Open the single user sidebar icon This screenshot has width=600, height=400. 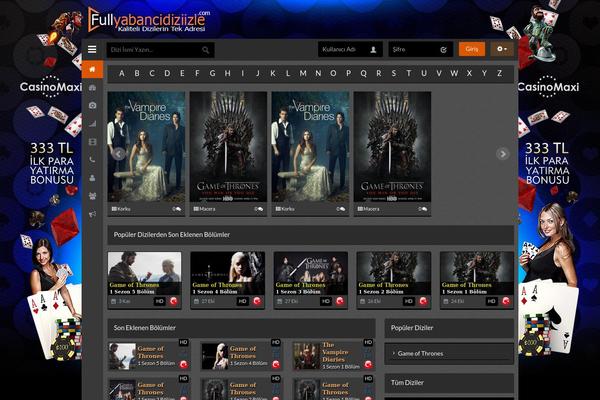pos(92,178)
